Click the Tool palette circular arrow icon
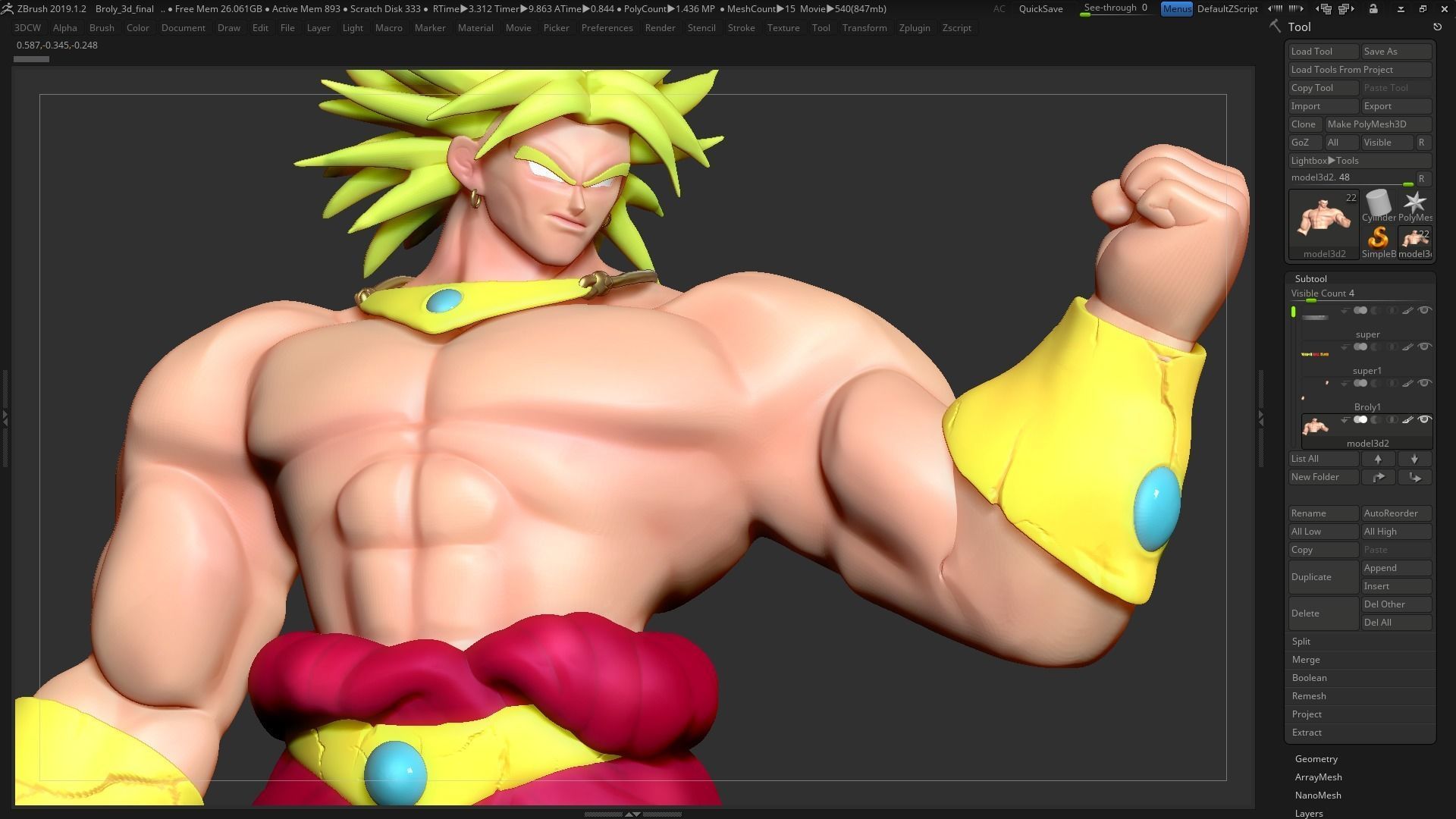The image size is (1456, 819). pos(1437,27)
